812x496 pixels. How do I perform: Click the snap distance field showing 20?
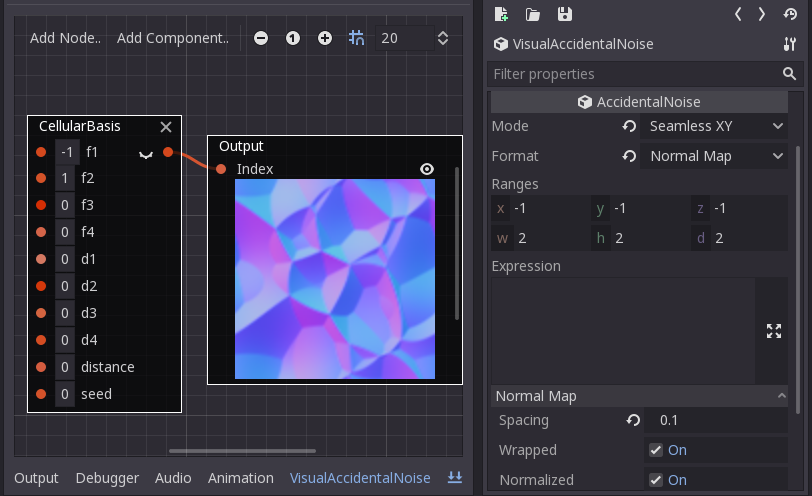point(404,38)
